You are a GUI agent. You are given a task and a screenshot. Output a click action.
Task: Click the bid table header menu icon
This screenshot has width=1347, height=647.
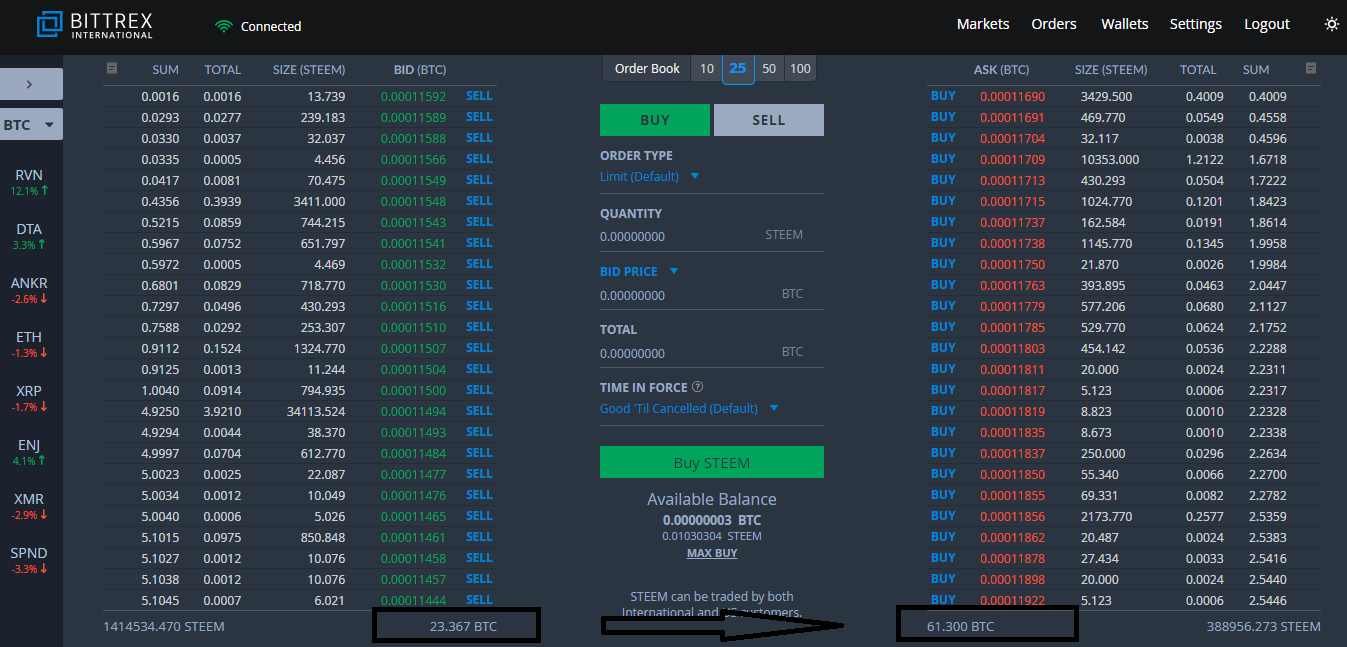(x=112, y=68)
